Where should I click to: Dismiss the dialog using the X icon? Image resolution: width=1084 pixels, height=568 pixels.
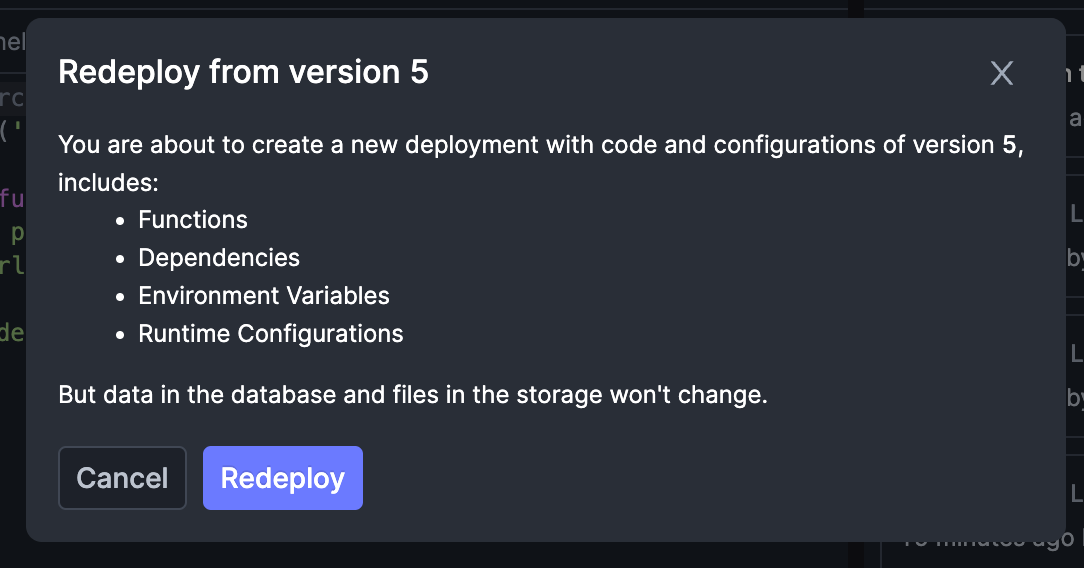1002,73
